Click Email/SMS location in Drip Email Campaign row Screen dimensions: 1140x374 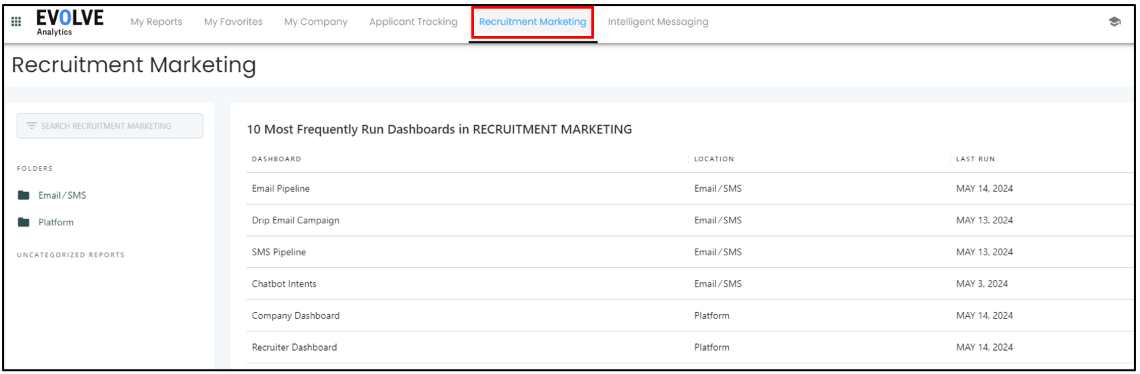point(718,220)
